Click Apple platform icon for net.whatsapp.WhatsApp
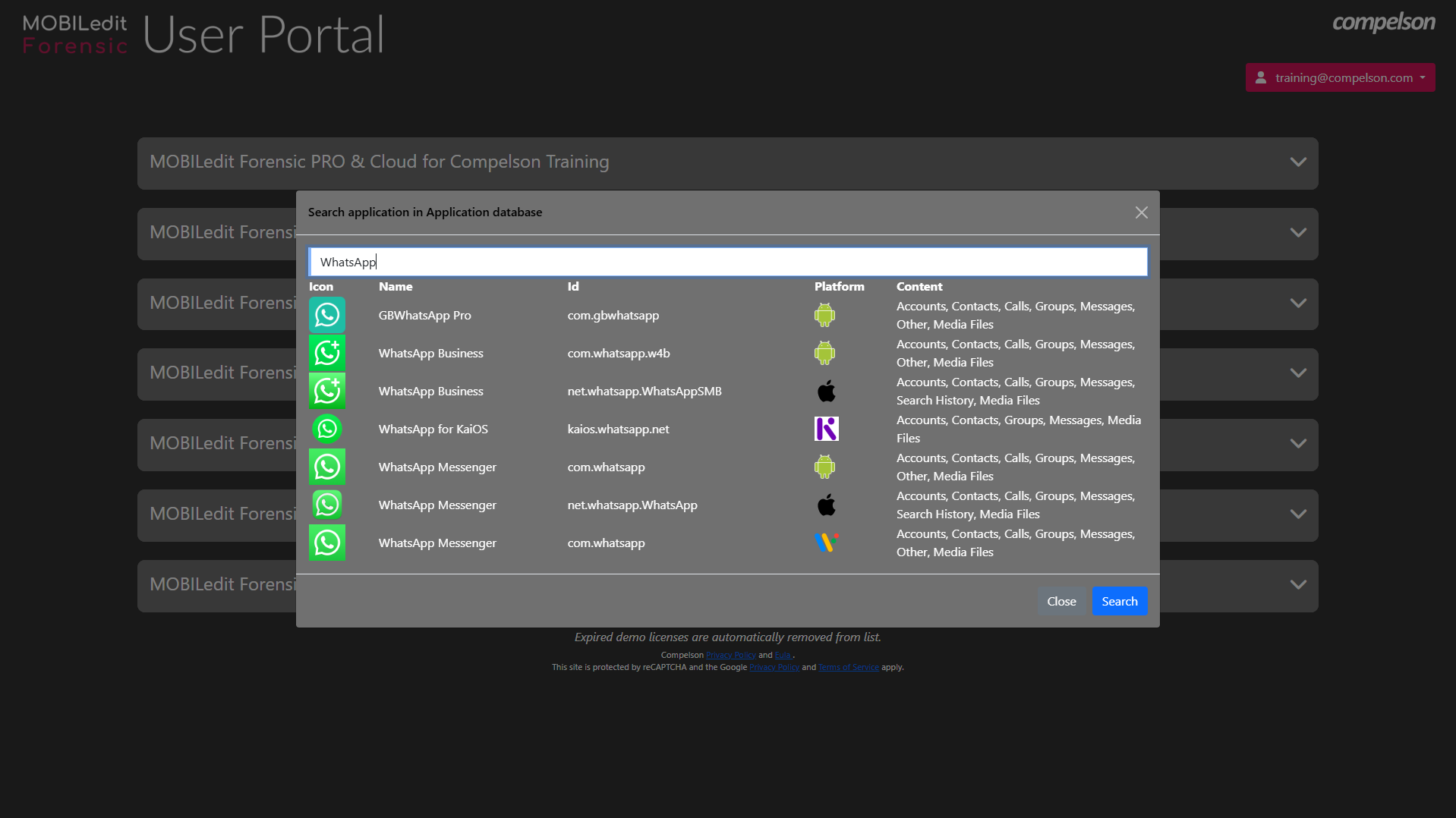This screenshot has width=1456, height=818. pos(826,505)
